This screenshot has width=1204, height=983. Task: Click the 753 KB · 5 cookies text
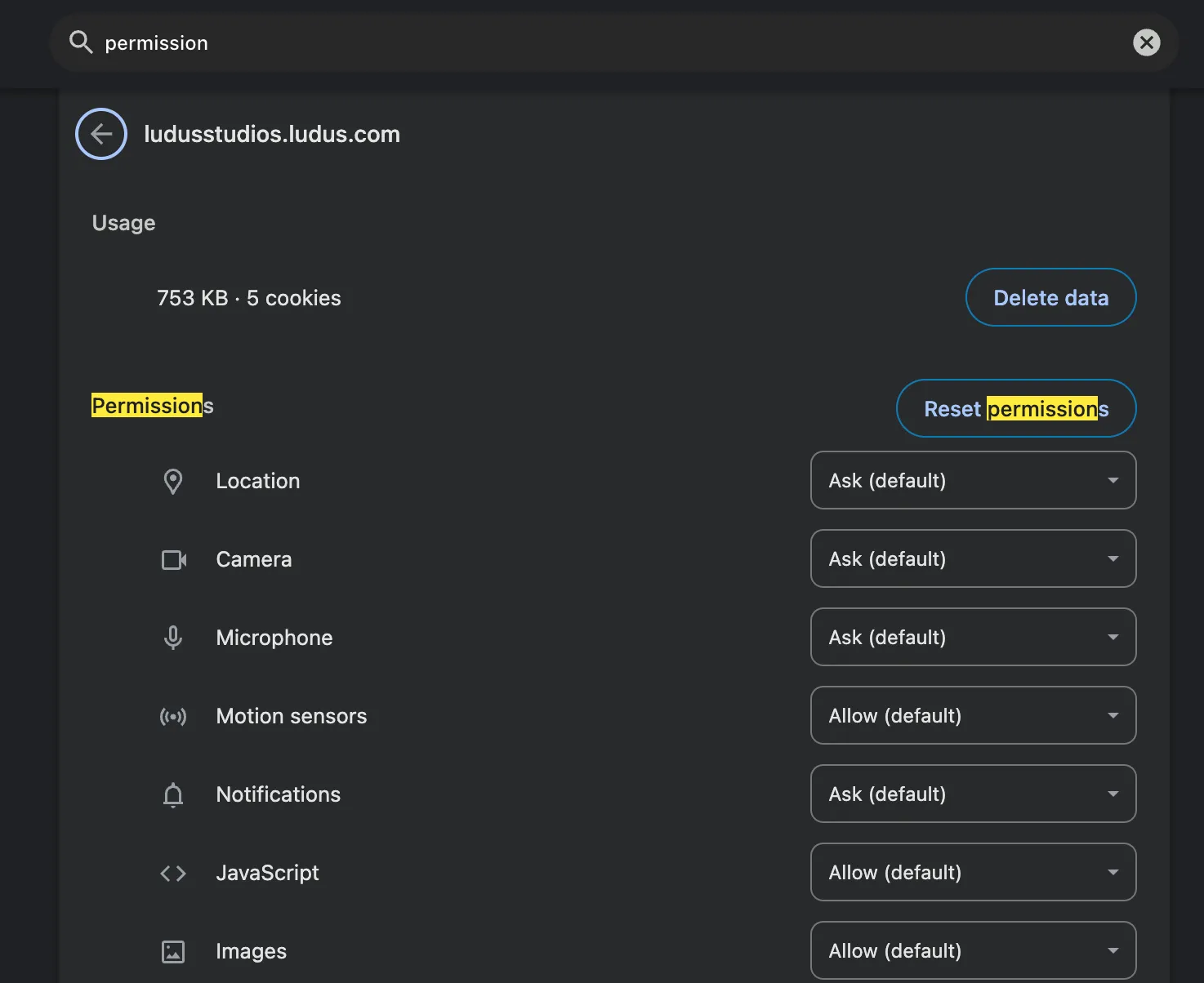tap(249, 298)
